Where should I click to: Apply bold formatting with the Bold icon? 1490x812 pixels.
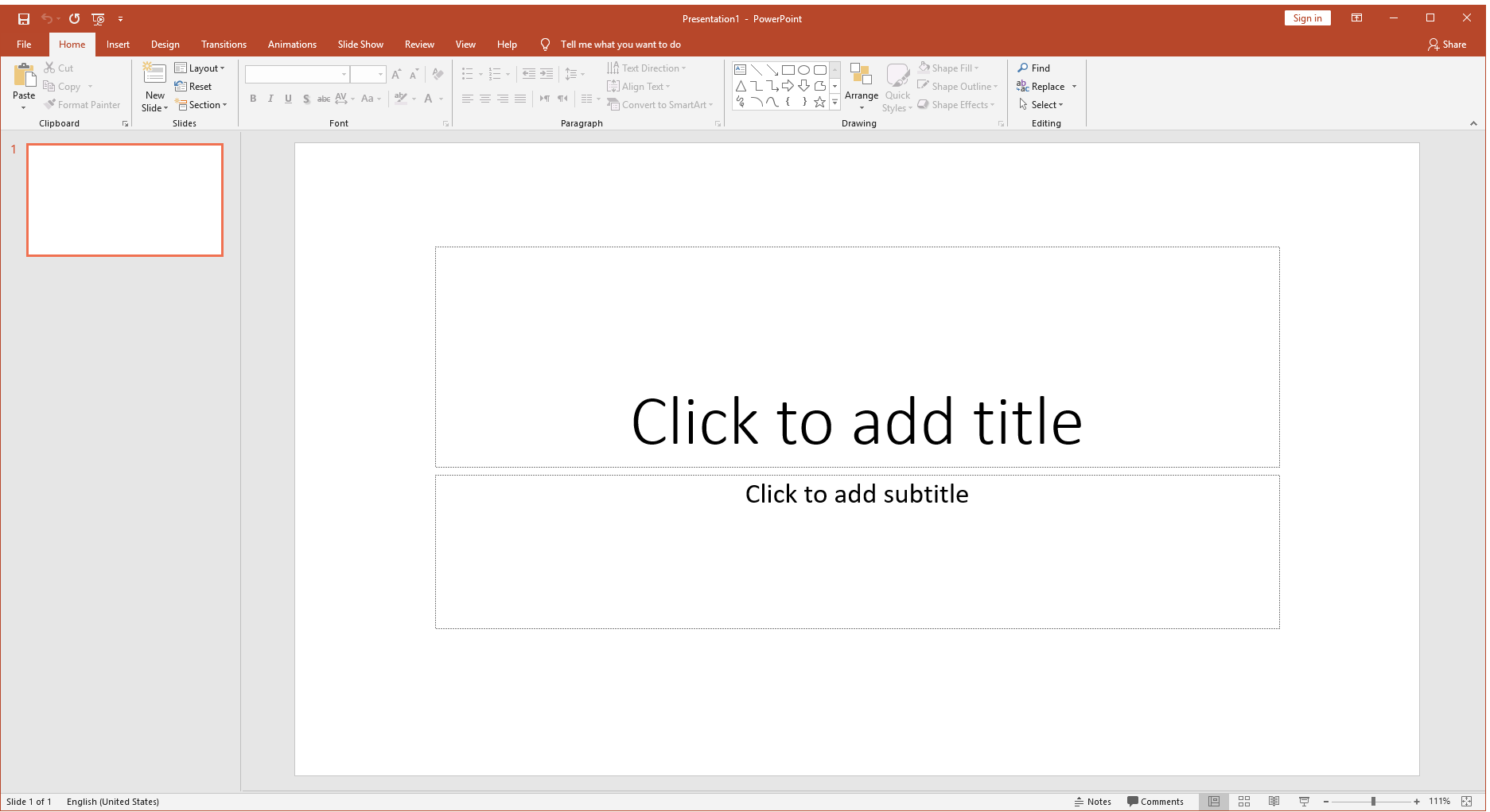click(x=253, y=99)
